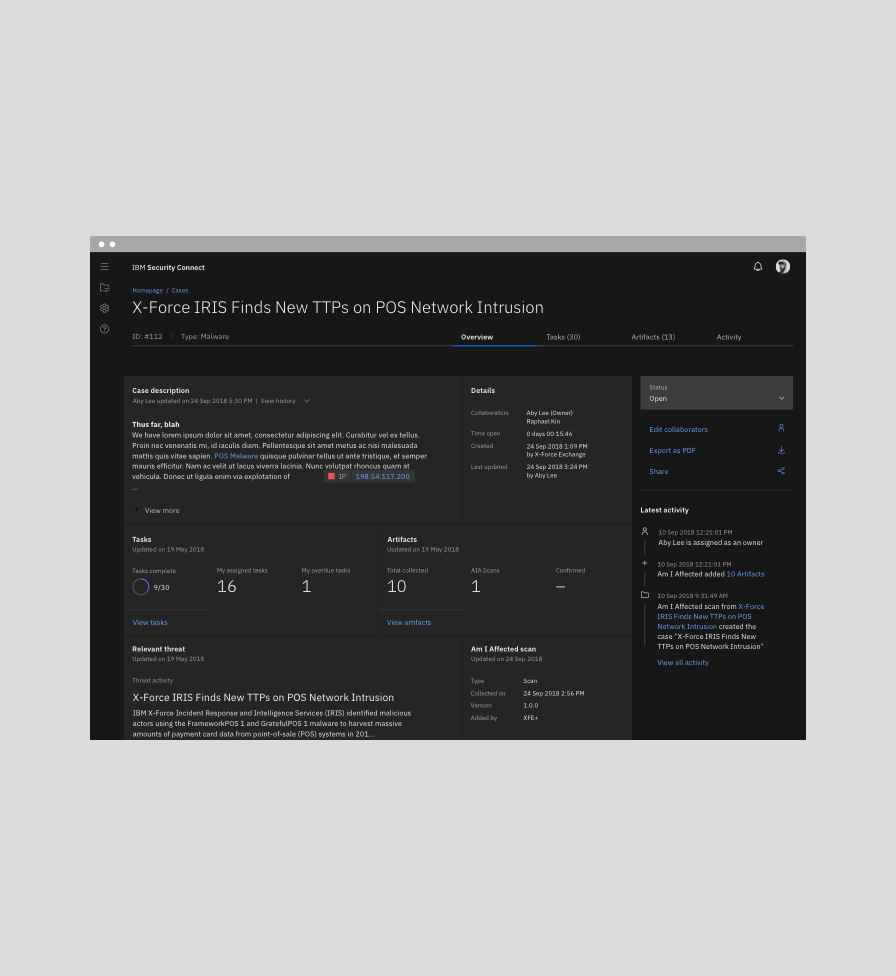Screen dimensions: 896x976
Task: Open the Status dropdown
Action: tap(717, 393)
